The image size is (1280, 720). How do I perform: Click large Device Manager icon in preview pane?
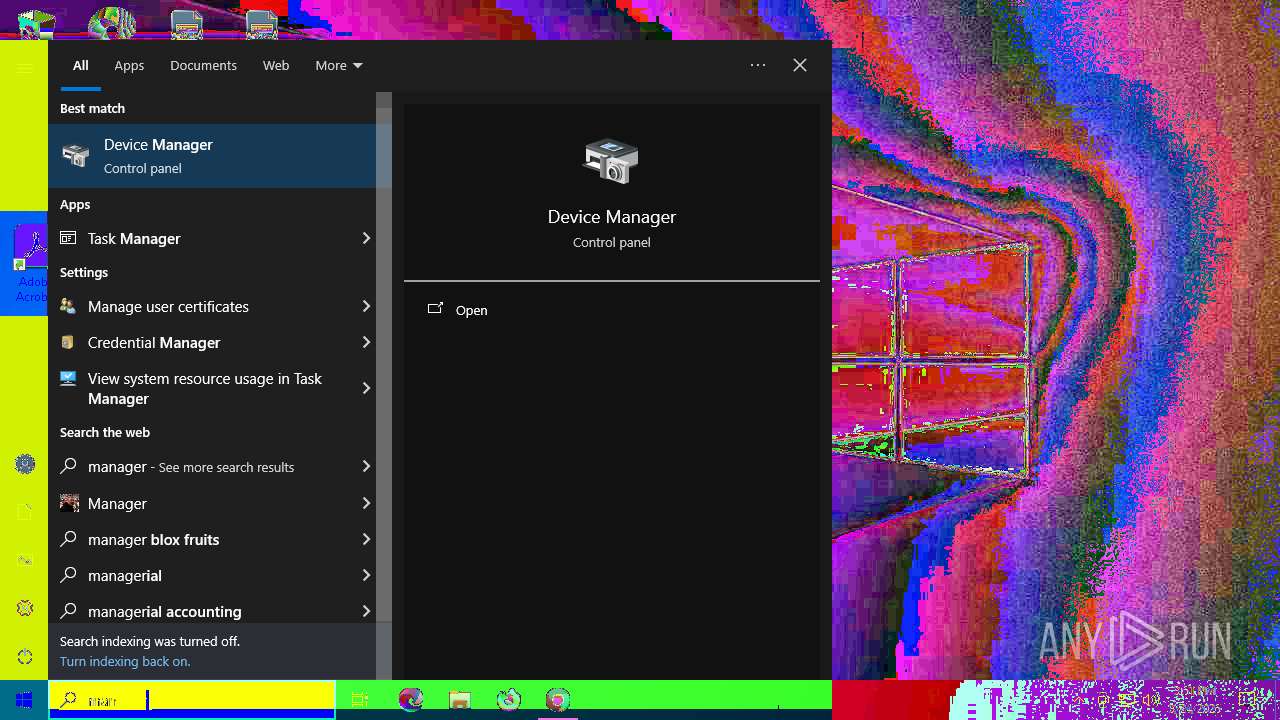tap(611, 161)
